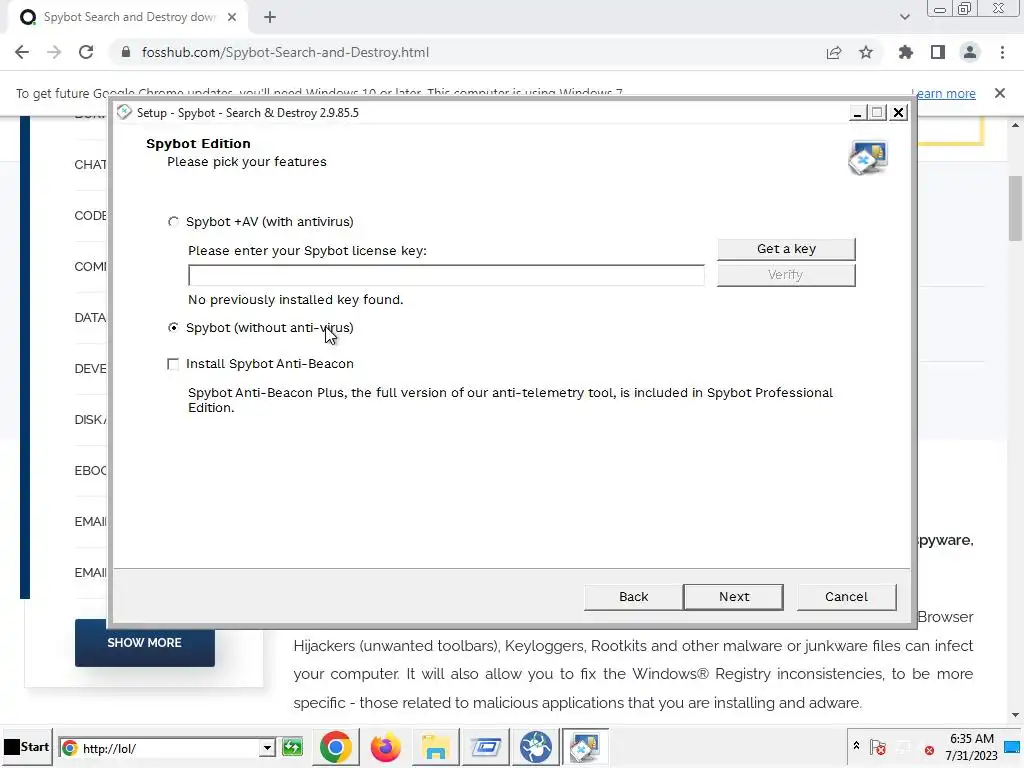
Task: Reload the fosshub page
Action: 86,52
